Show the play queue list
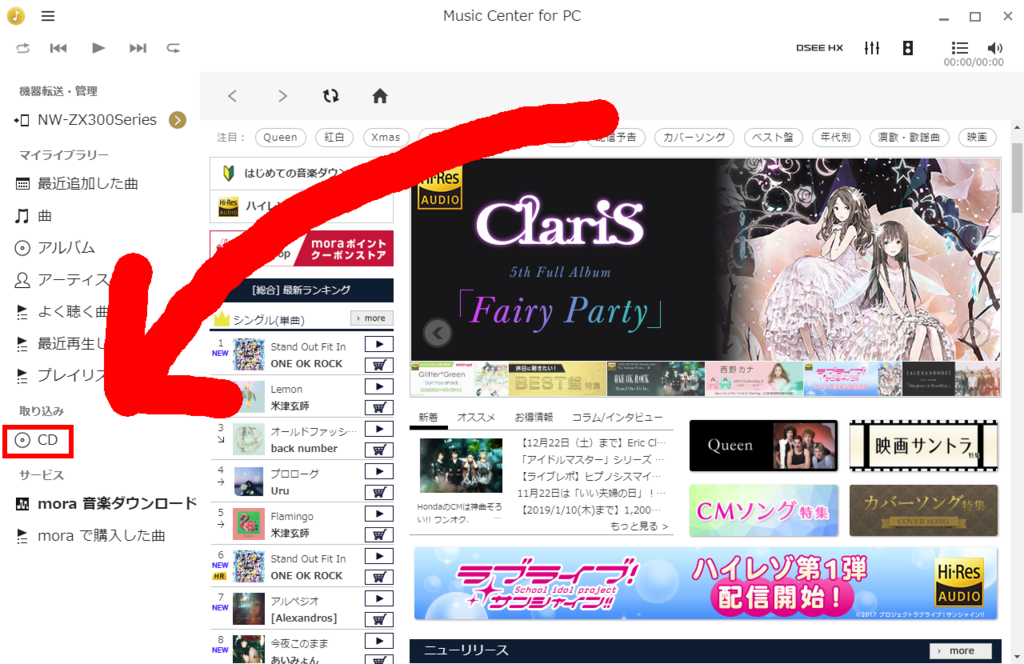The image size is (1024, 664). tap(959, 48)
